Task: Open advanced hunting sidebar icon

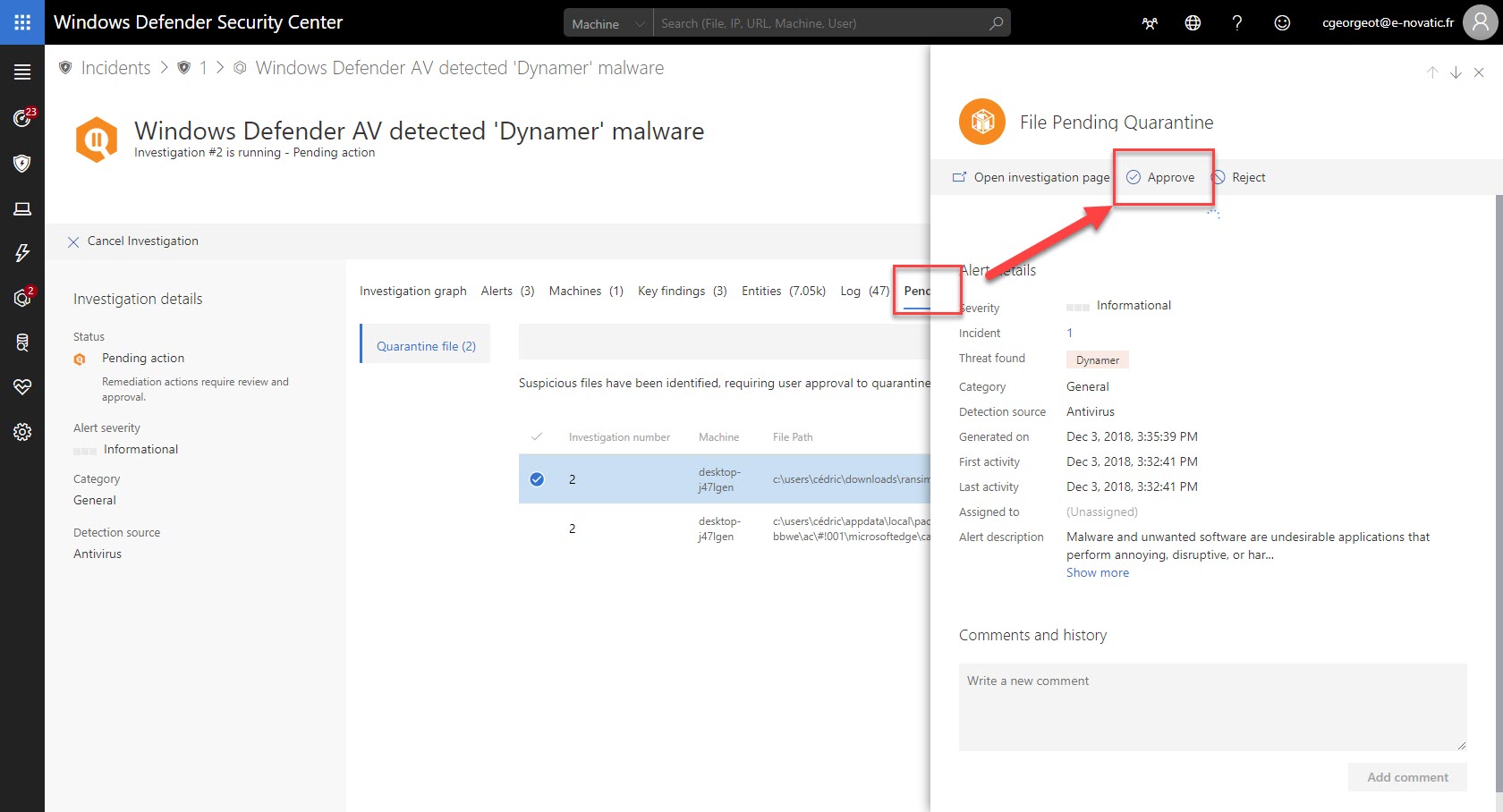Action: point(22,343)
